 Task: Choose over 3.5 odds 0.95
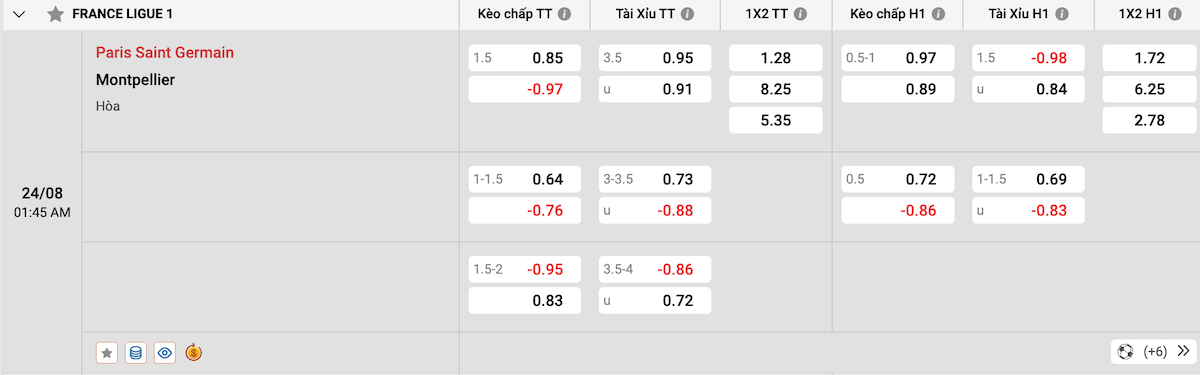655,58
